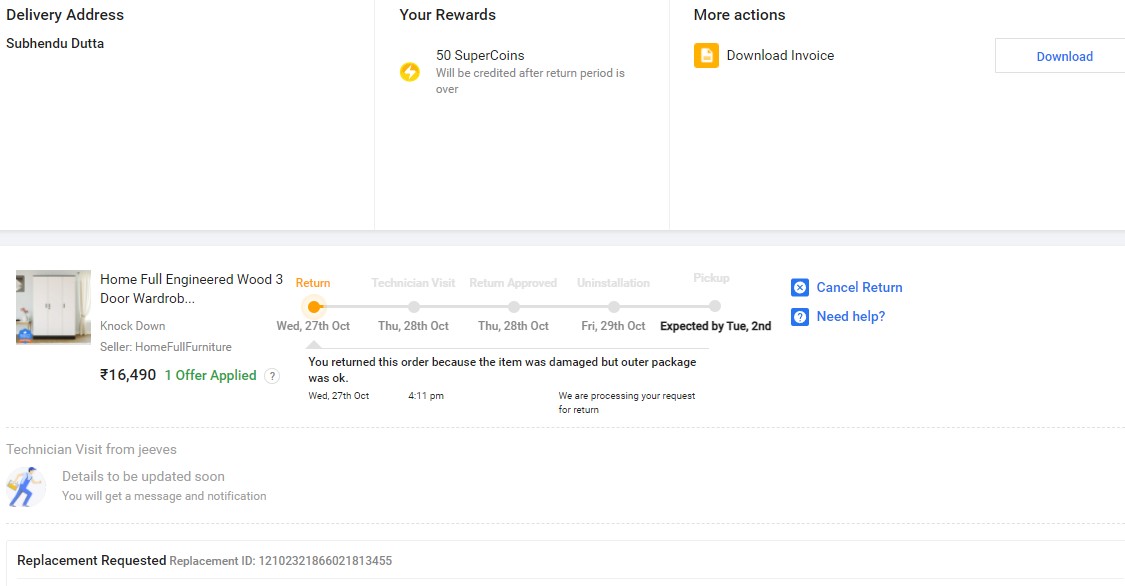
Task: Select the Pickup step marker
Action: (x=714, y=307)
